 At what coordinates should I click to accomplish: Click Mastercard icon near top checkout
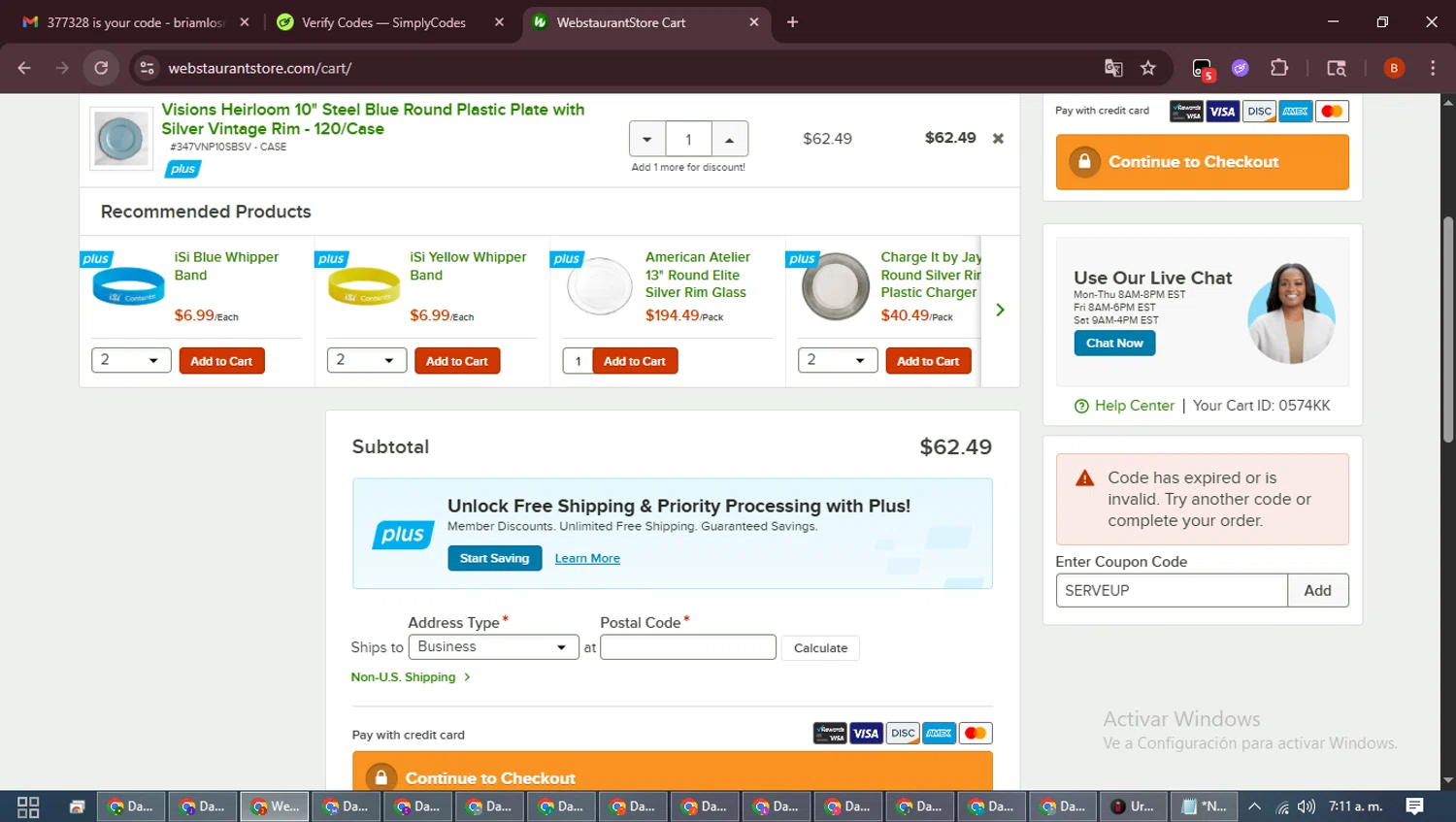click(x=1333, y=112)
